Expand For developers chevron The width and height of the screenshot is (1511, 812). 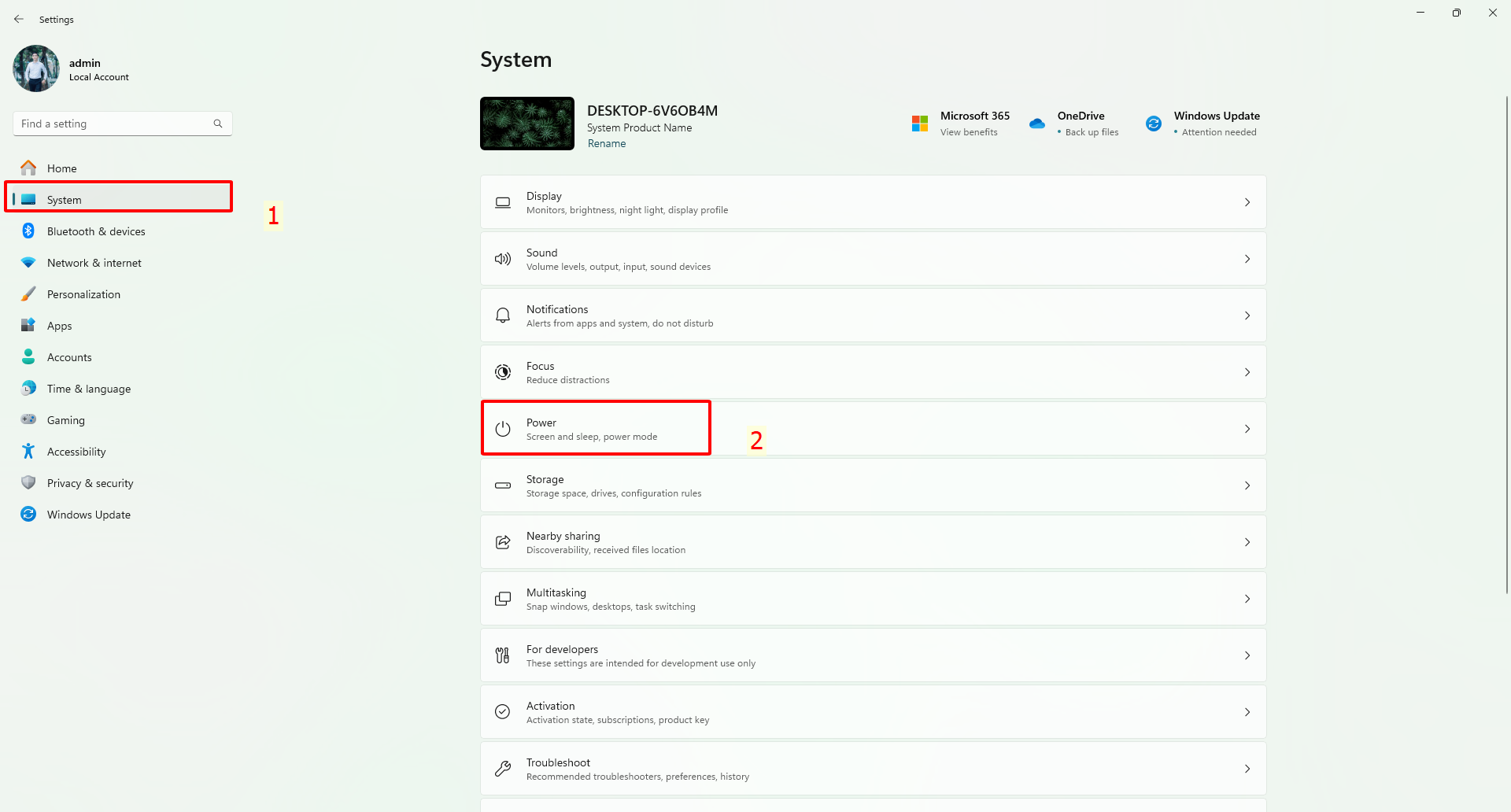coord(1247,655)
